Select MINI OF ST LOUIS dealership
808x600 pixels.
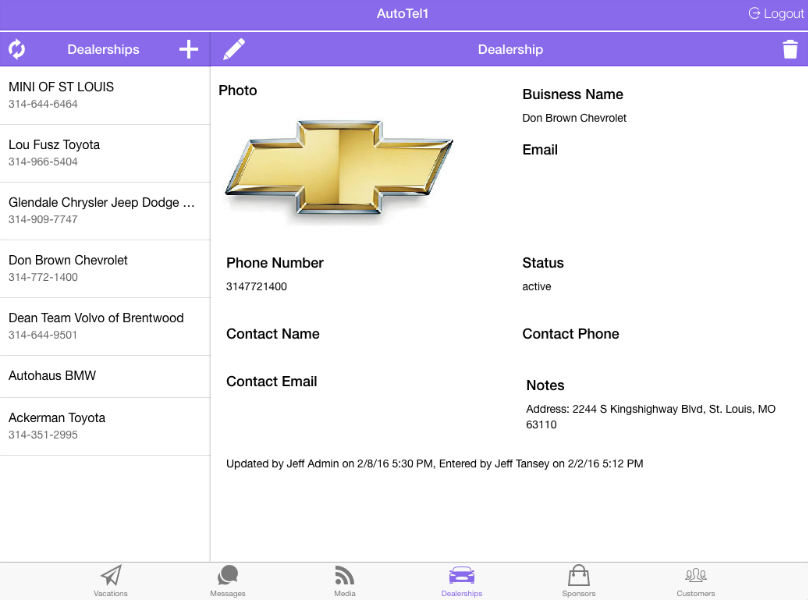coord(105,95)
